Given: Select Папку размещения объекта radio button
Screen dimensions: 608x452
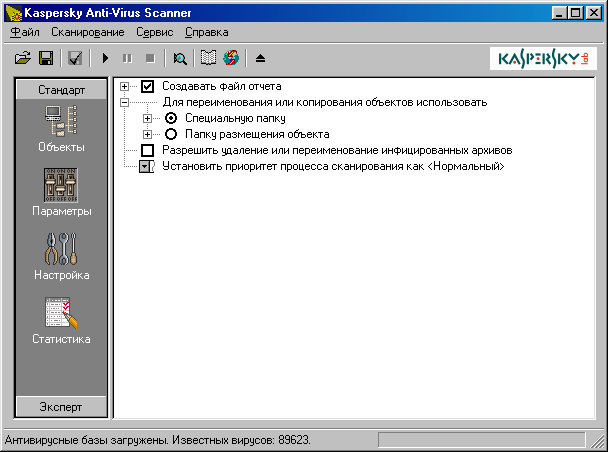Looking at the screenshot, I should (x=171, y=134).
